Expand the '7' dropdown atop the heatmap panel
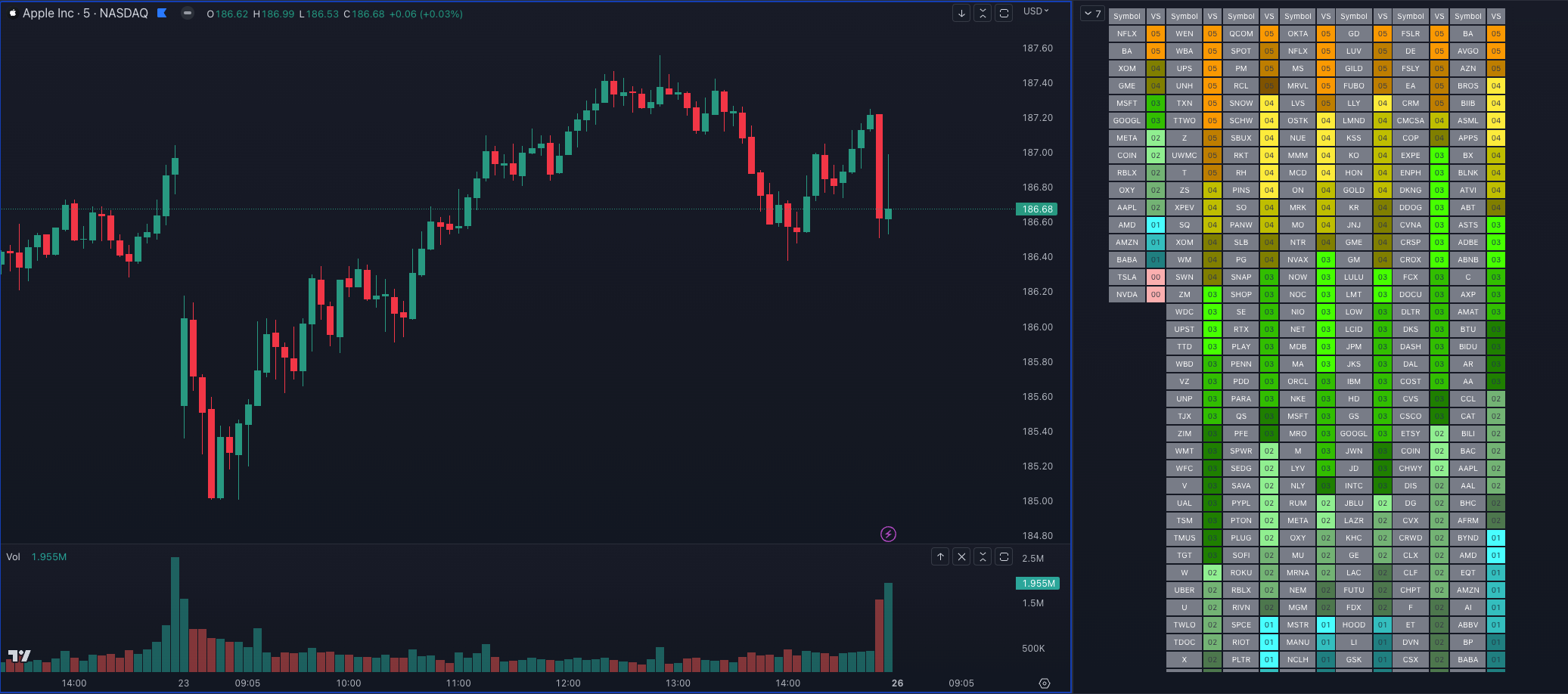 (1092, 14)
